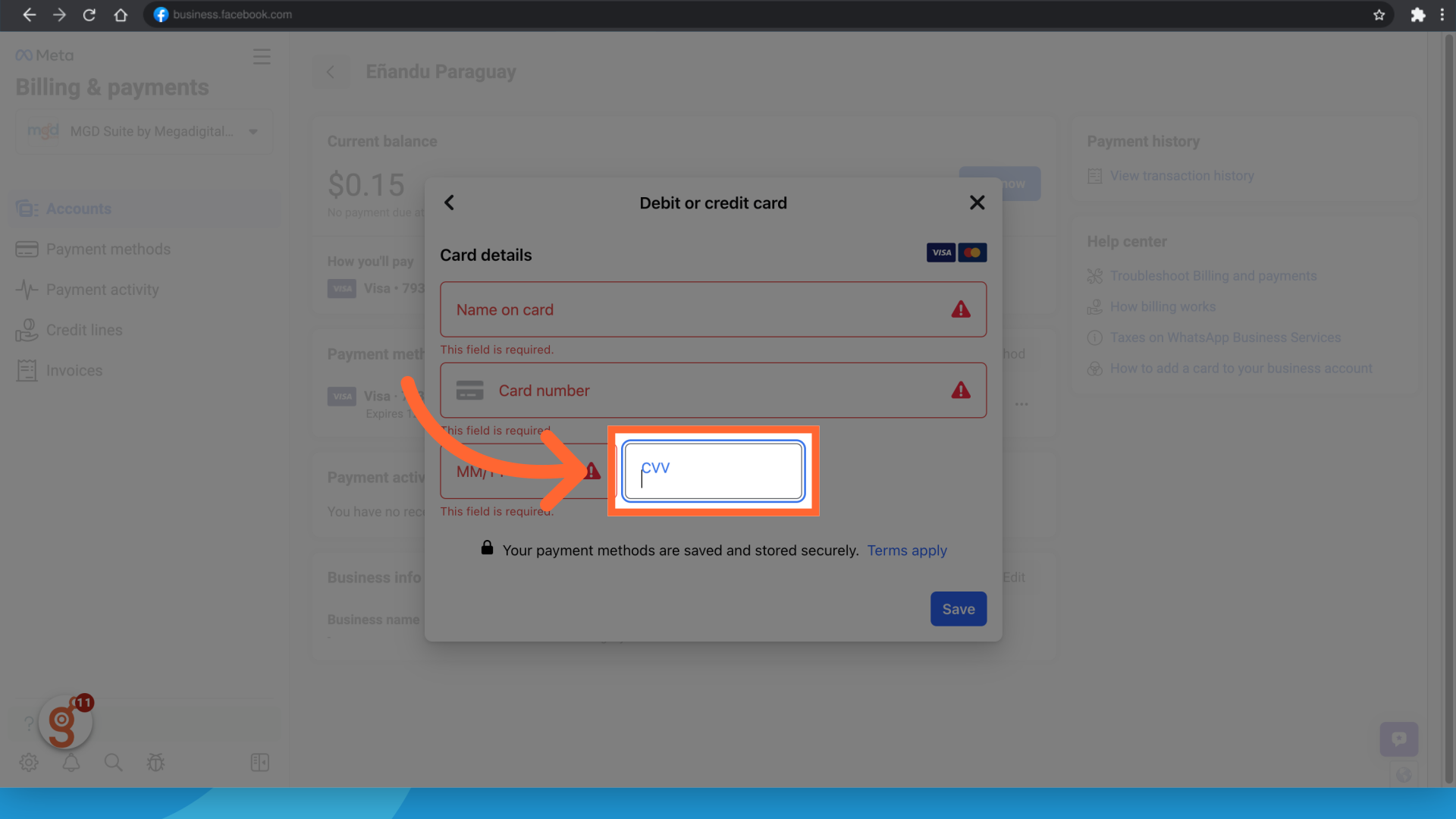Click the CVV input field
This screenshot has width=1456, height=819.
[x=713, y=471]
